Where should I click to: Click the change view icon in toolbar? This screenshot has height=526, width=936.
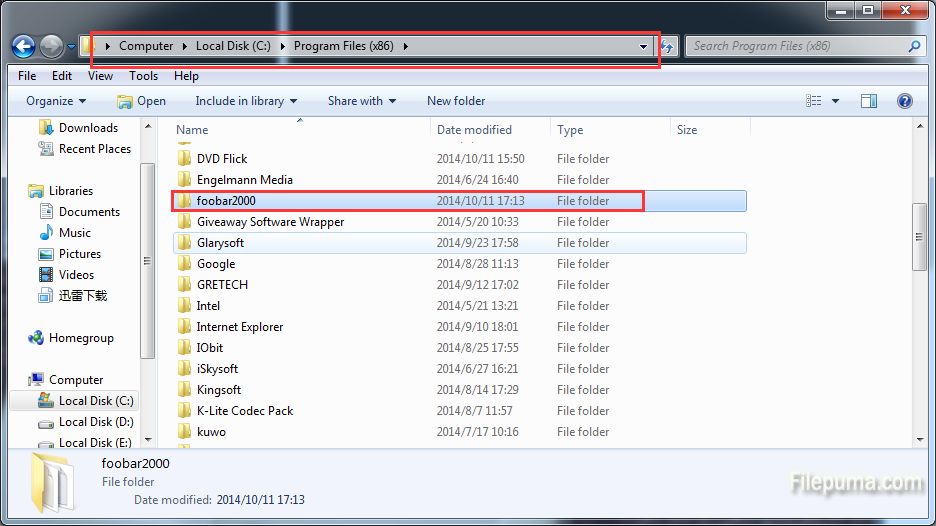[814, 101]
